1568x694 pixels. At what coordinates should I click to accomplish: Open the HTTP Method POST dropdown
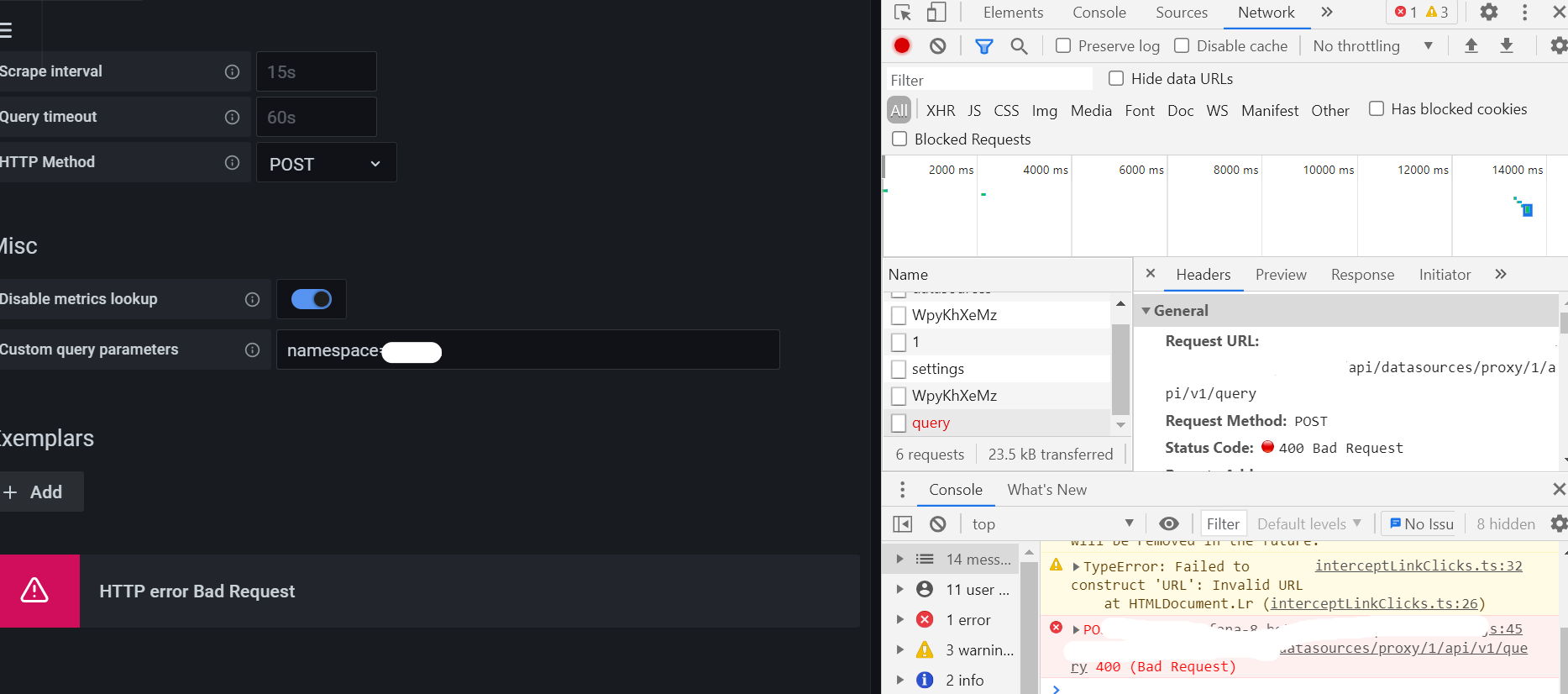click(x=326, y=163)
